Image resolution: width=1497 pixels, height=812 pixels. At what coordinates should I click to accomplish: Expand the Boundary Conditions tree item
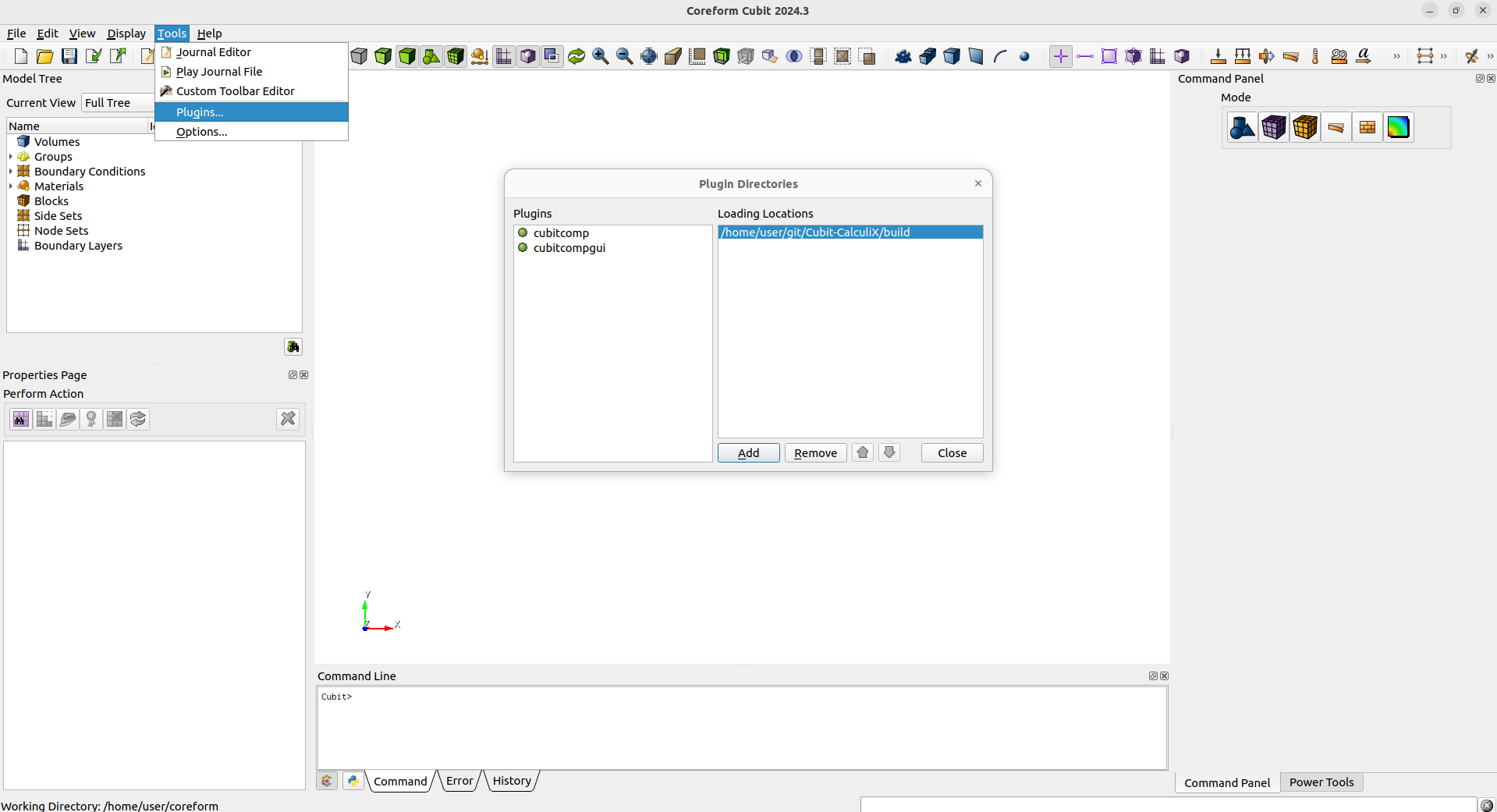click(x=10, y=171)
